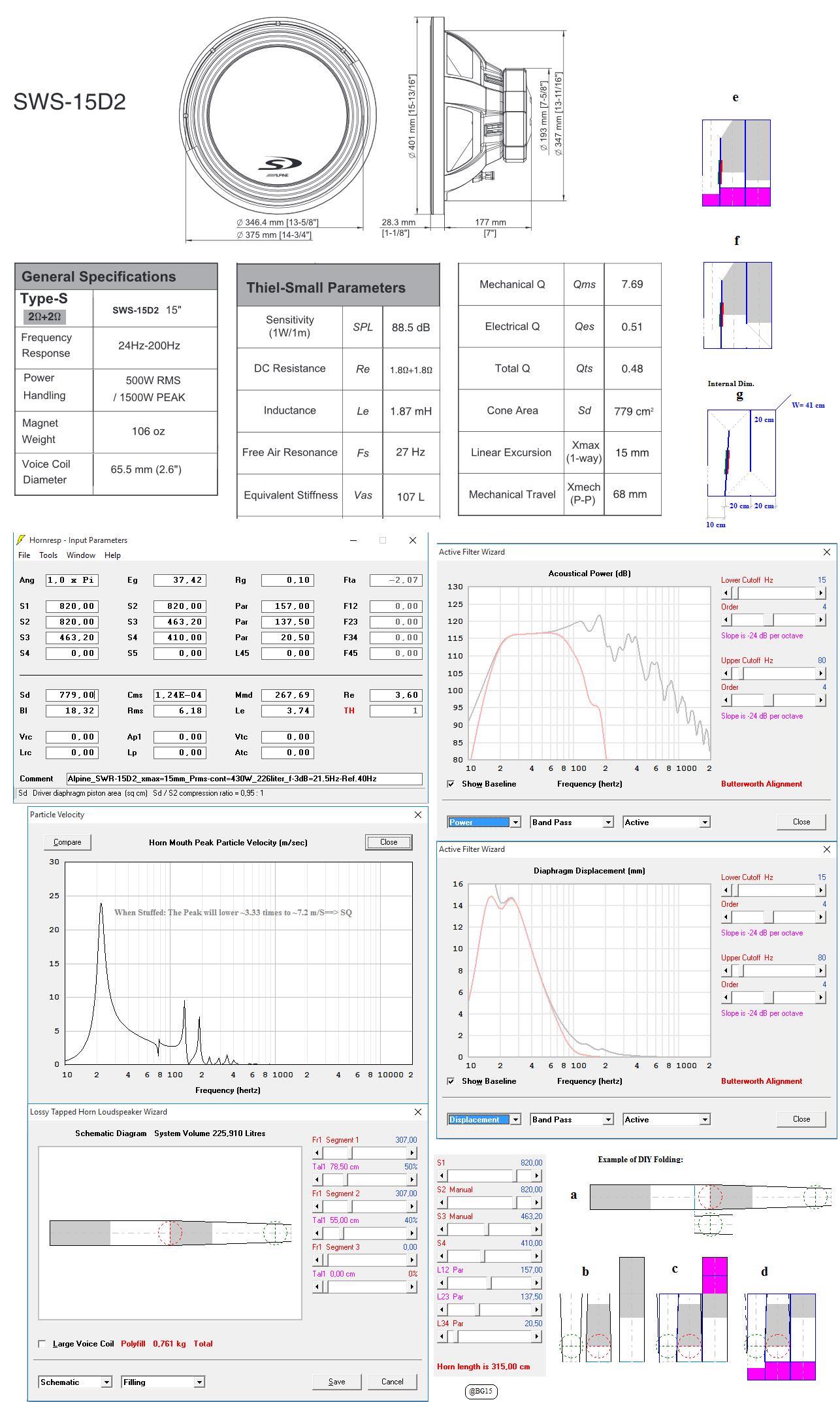The image size is (840, 1402).
Task: Open the File menu in Hornresp
Action: tap(24, 555)
